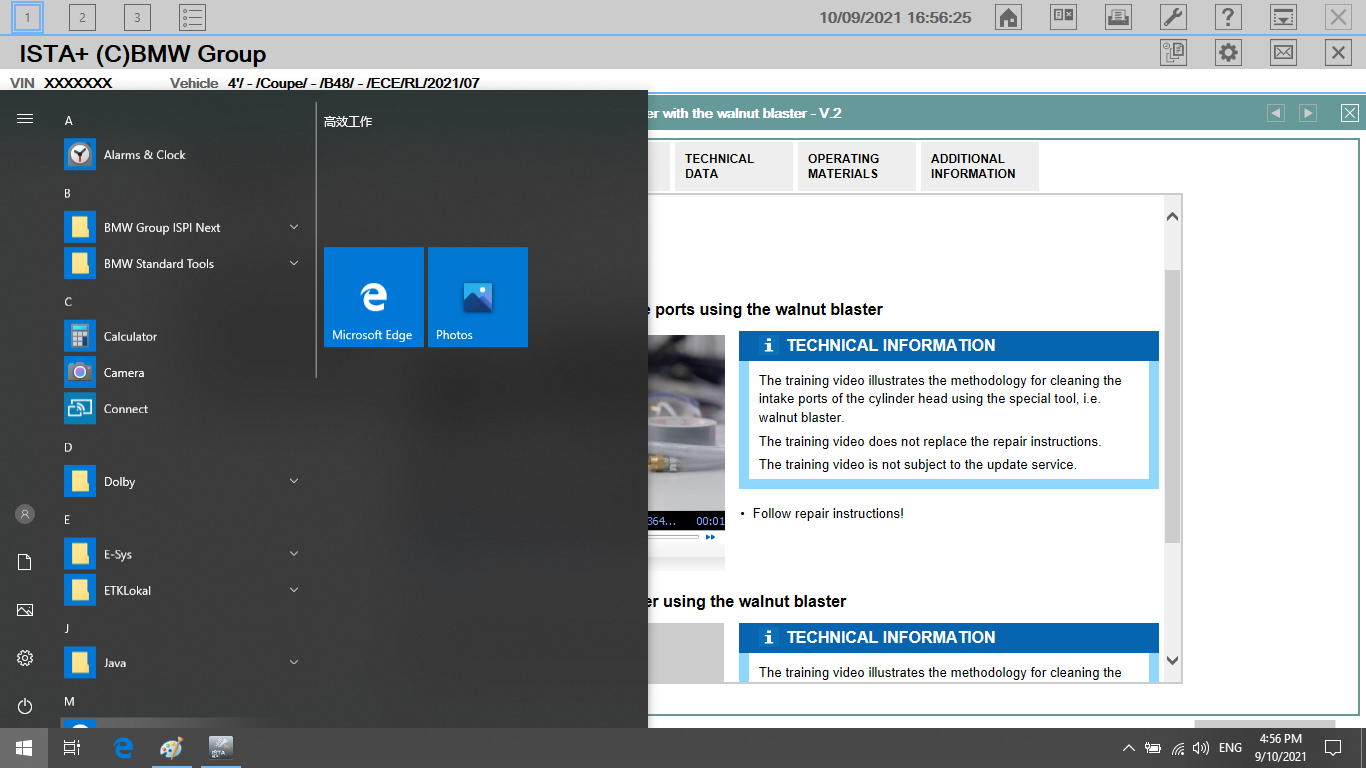Select ISTA session tab 1
The image size is (1366, 768).
[28, 17]
